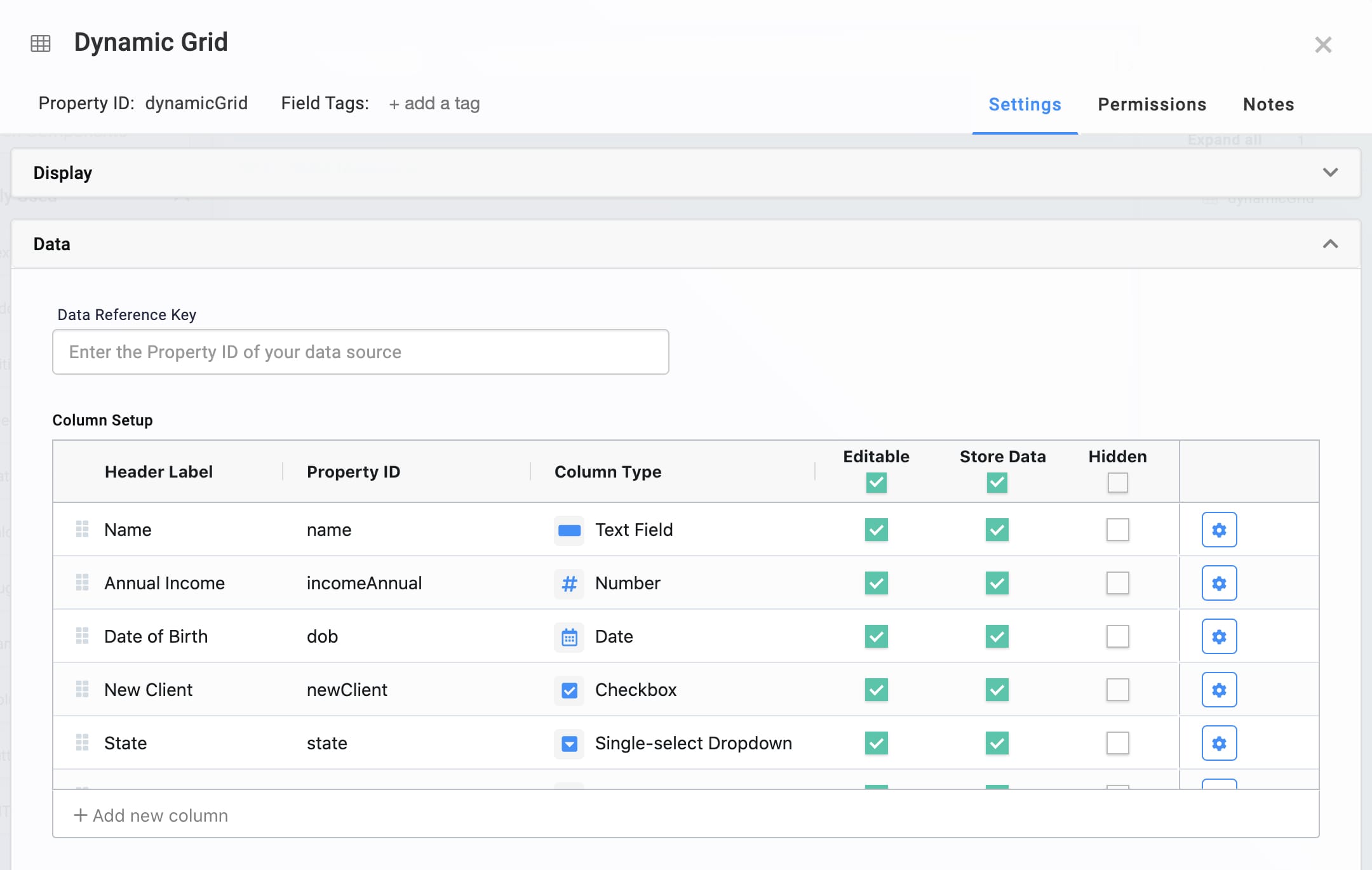The height and width of the screenshot is (870, 1372).
Task: Open New Client column settings gear
Action: click(1219, 690)
